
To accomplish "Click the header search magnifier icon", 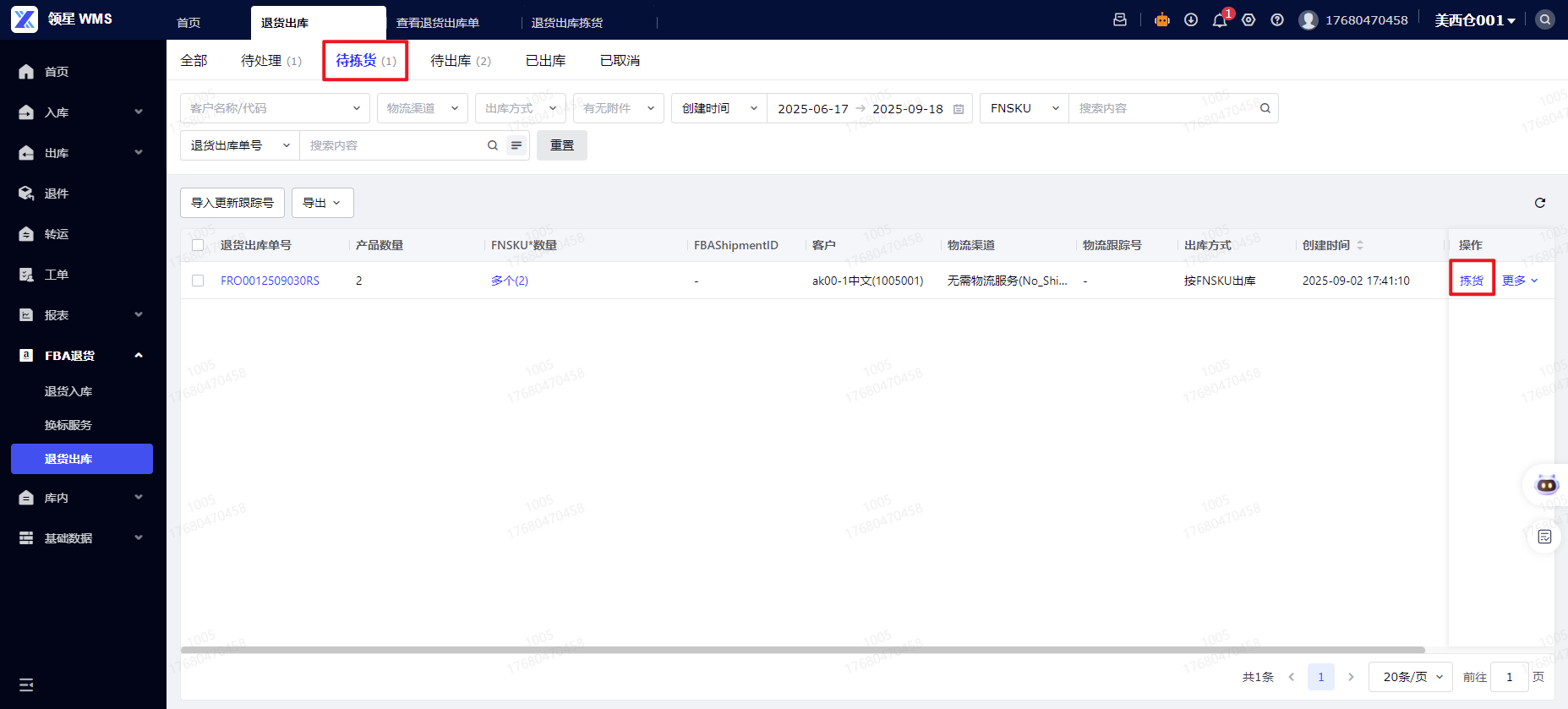I will [x=1545, y=19].
